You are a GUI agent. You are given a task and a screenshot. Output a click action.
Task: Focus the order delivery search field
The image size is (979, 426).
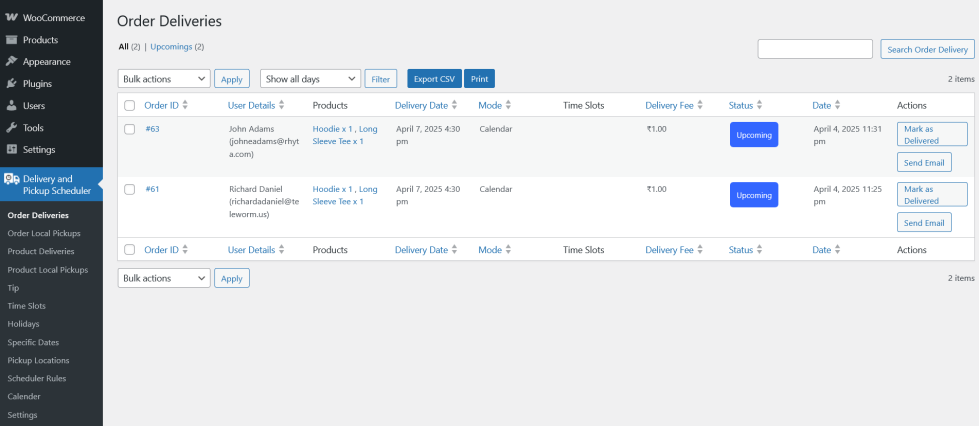coord(815,49)
